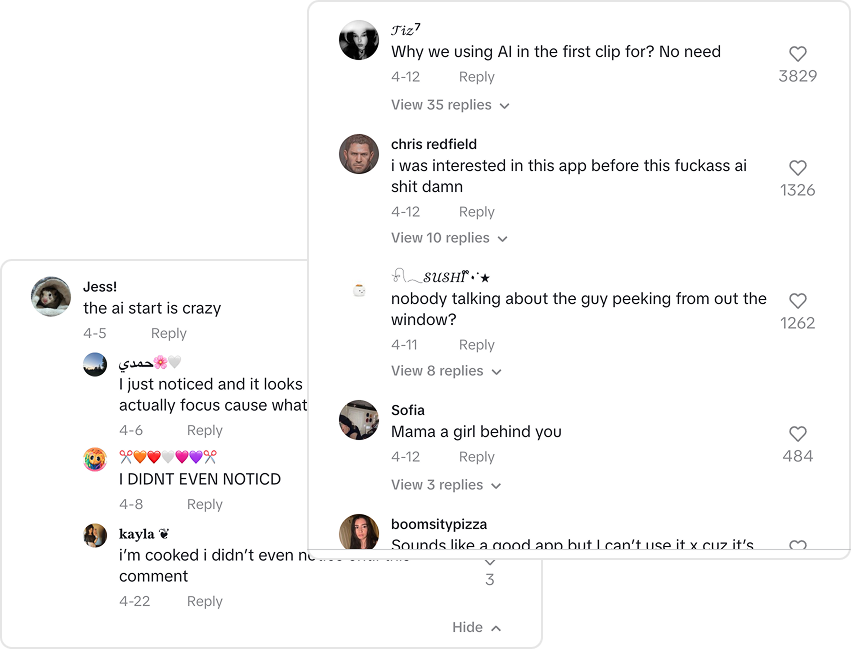Expand View 8 replies
Image resolution: width=851 pixels, height=649 pixels.
tap(446, 371)
